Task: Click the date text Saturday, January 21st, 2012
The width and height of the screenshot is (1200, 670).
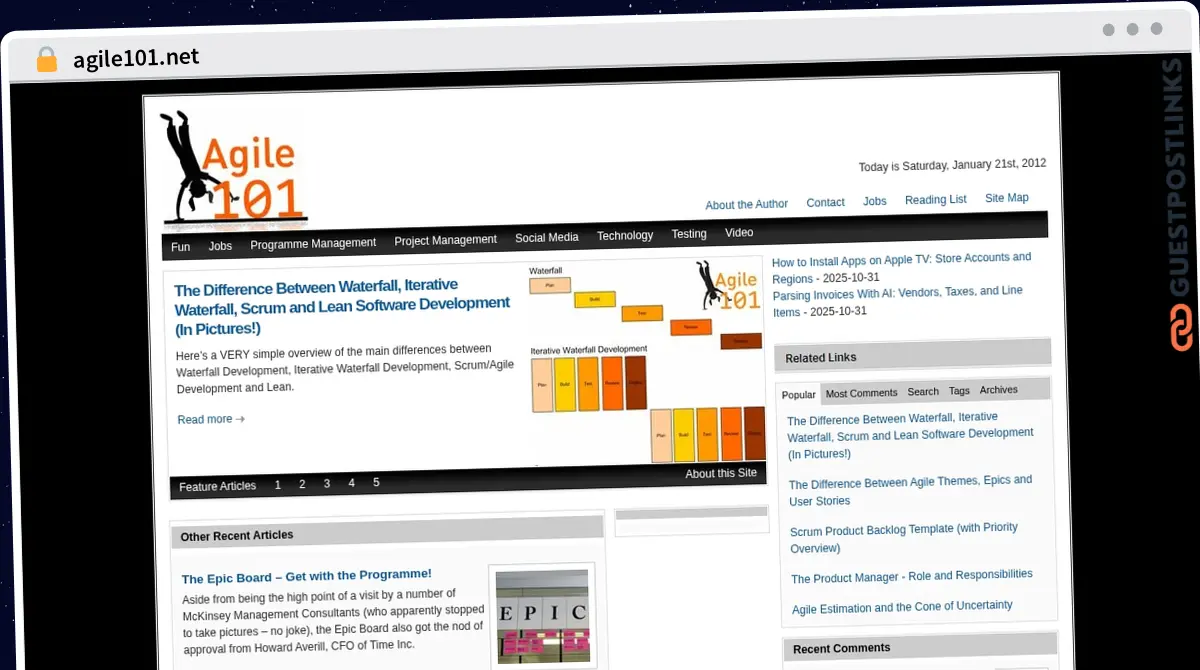Action: click(x=974, y=165)
